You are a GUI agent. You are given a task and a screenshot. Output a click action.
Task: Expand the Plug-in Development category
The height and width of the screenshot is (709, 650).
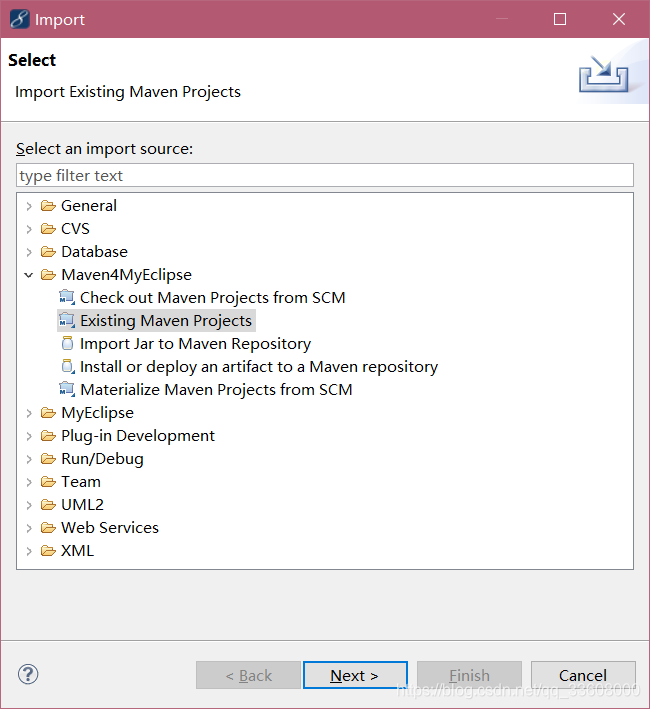[29, 436]
